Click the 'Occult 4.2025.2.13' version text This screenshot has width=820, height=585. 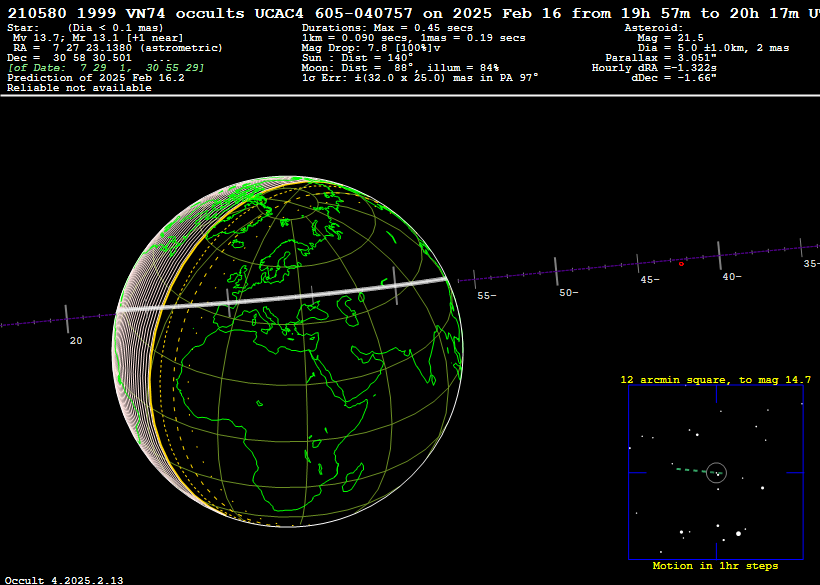click(x=64, y=580)
